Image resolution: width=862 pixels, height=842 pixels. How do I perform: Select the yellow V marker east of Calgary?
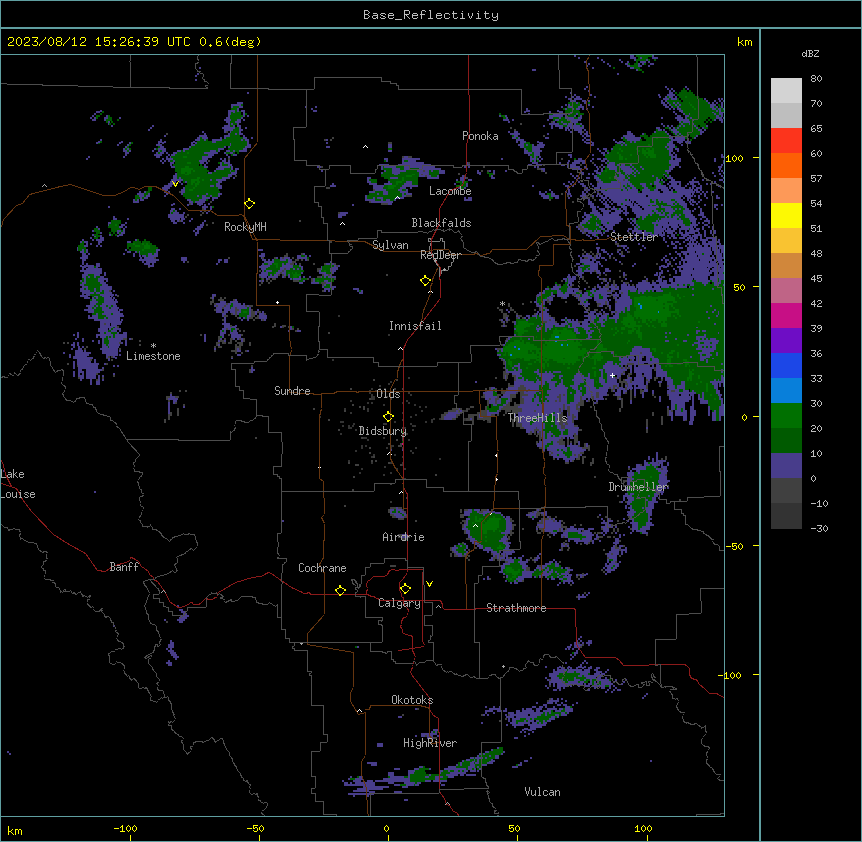tap(429, 584)
